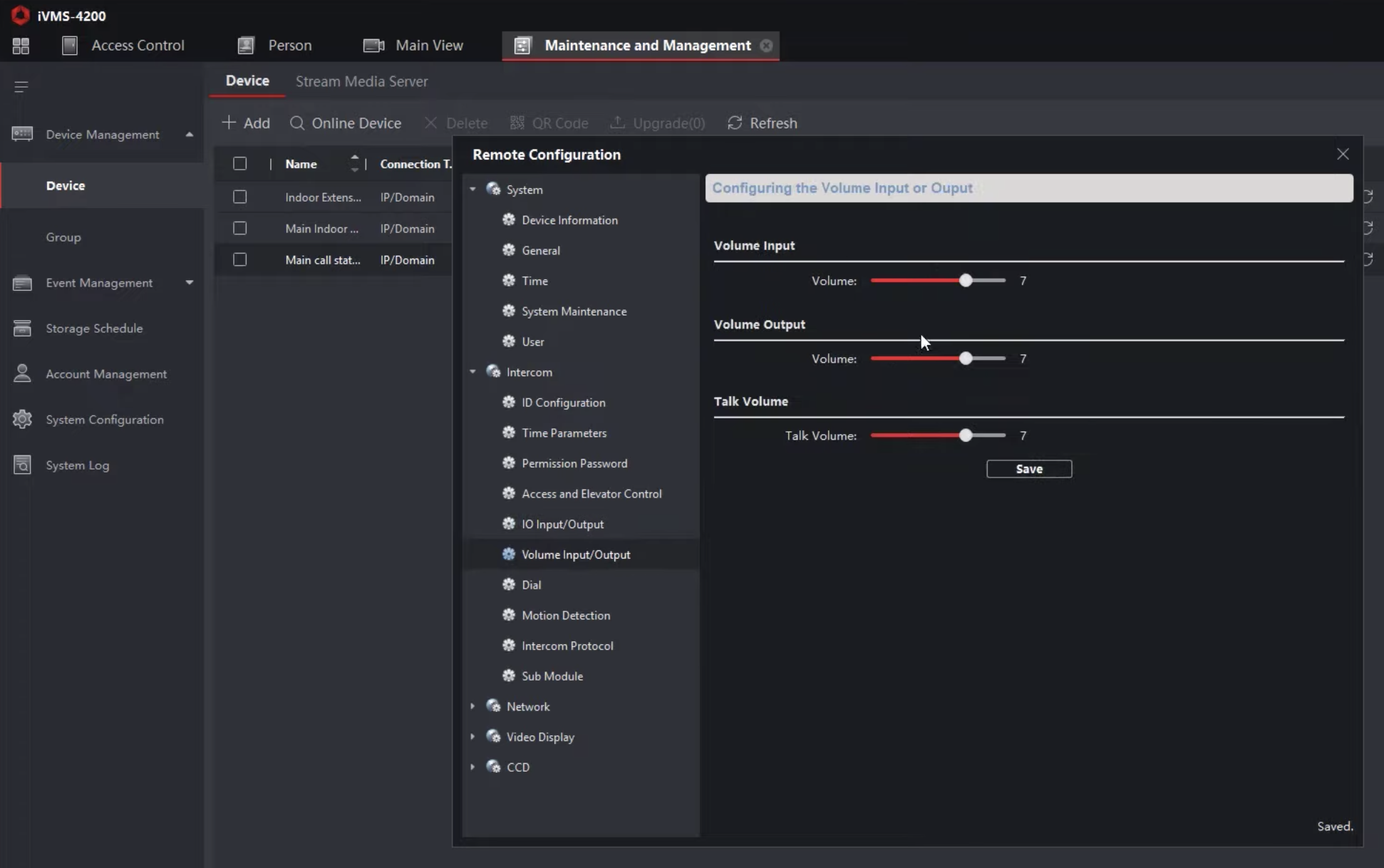Click the Add device button
Screen dimensions: 1384x868
pyautogui.click(x=246, y=123)
